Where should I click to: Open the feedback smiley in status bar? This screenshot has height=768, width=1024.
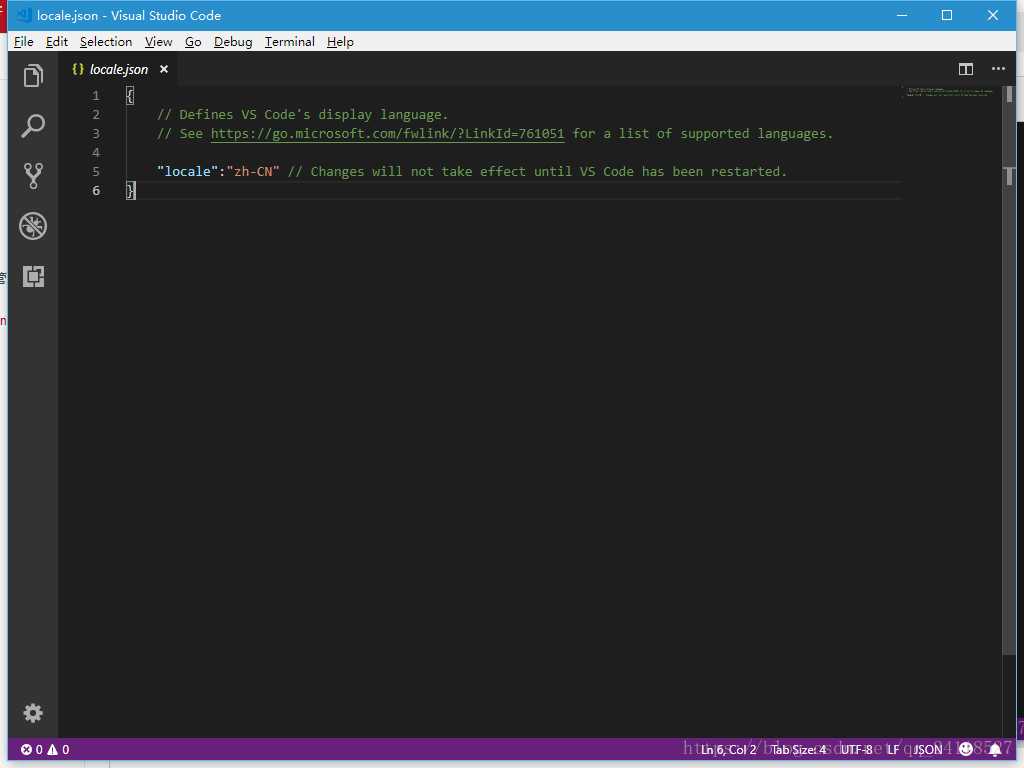click(x=966, y=749)
